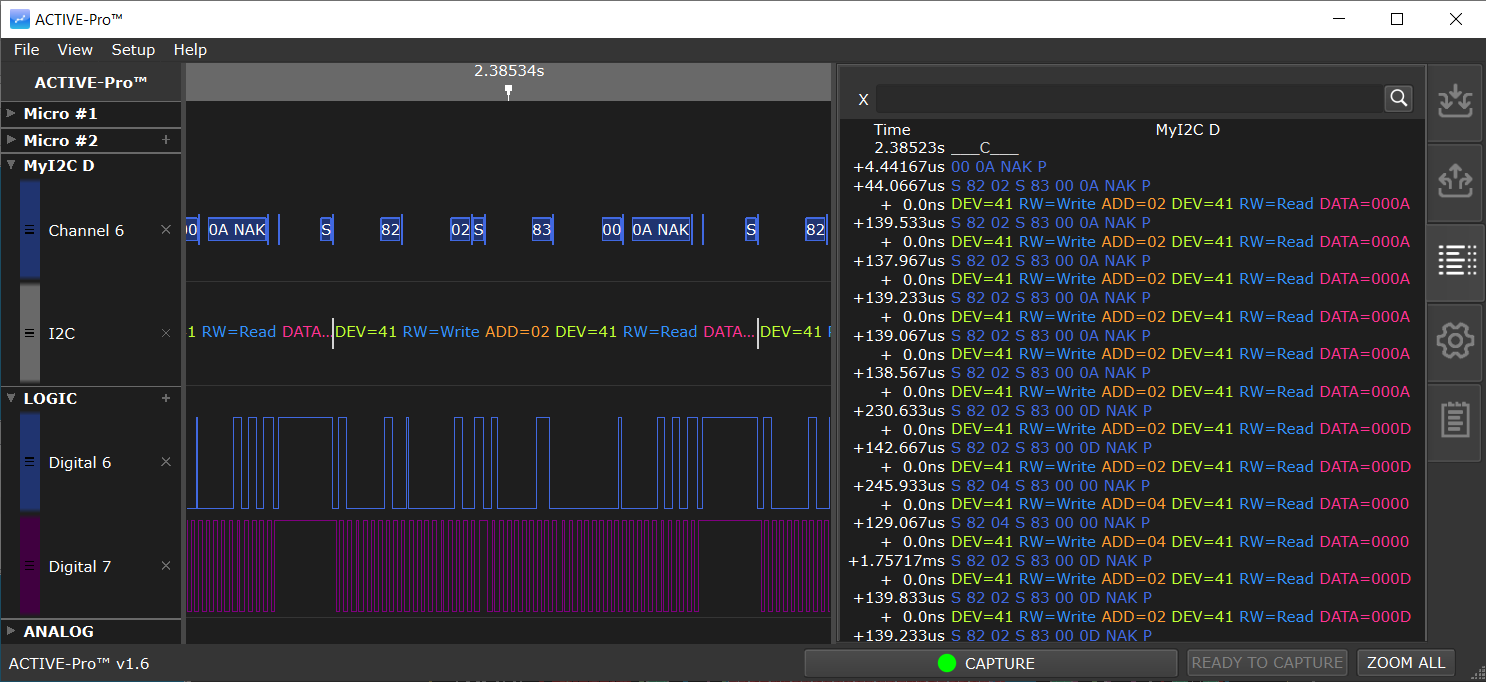Viewport: 1486px width, 682px height.
Task: Add a signal to LOGIC with the plus
Action: (x=166, y=398)
